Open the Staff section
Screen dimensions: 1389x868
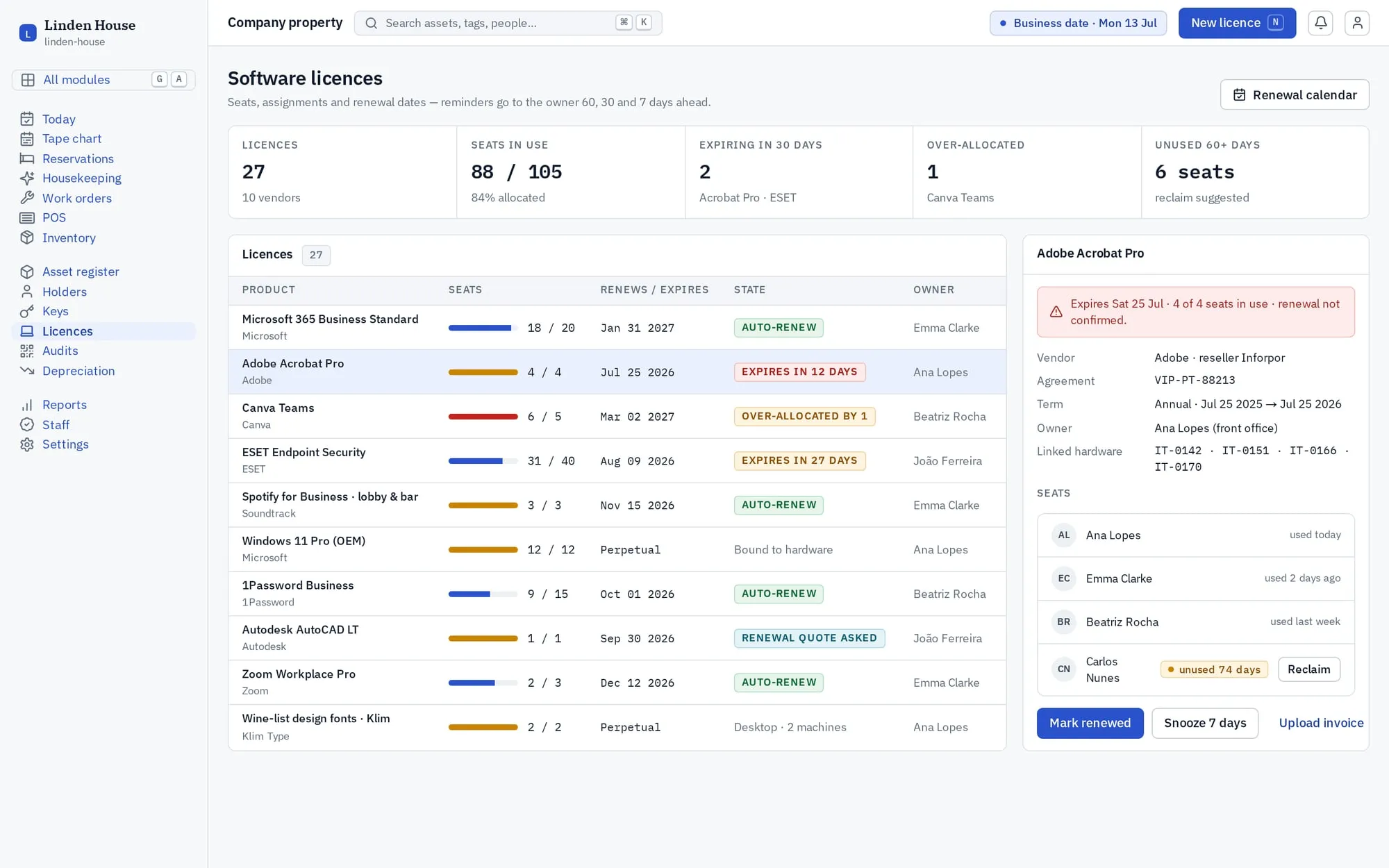point(103,424)
